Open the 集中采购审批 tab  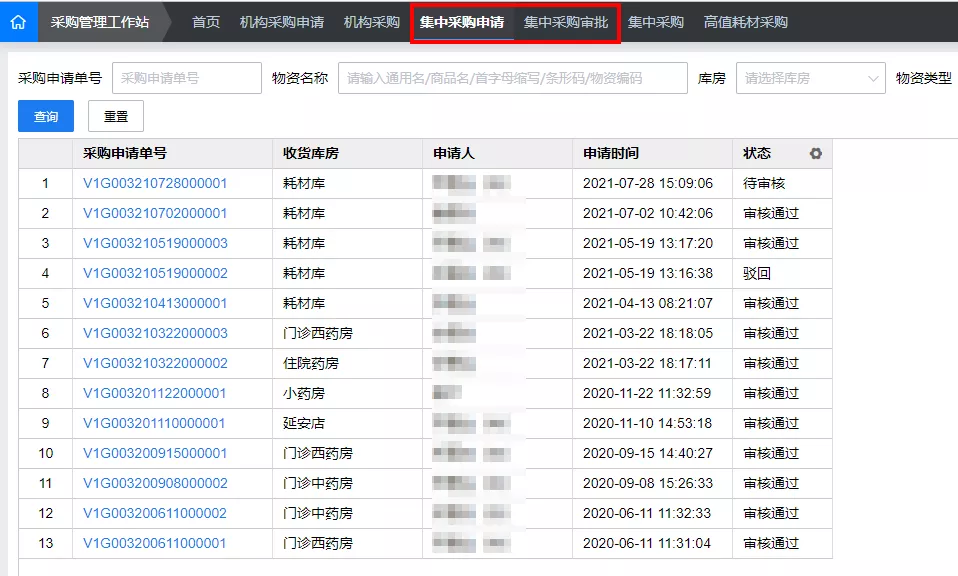tap(565, 20)
